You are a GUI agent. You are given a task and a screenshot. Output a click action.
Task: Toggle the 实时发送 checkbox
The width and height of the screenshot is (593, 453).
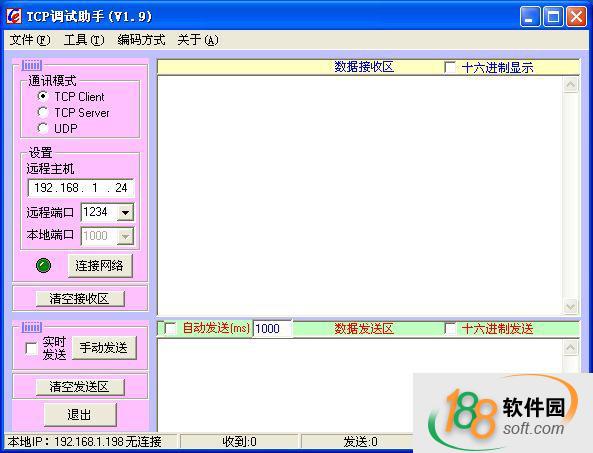pos(31,348)
